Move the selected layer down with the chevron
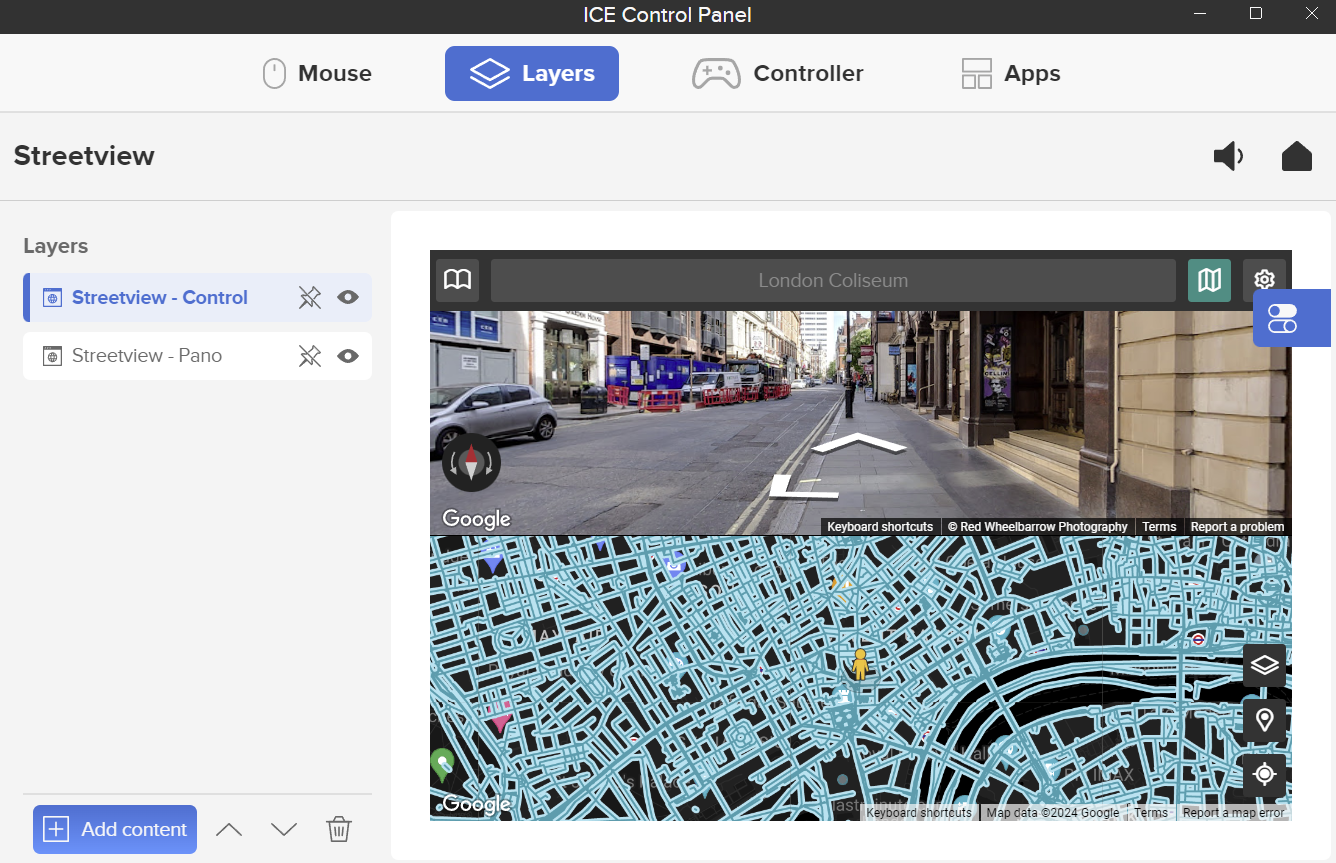Viewport: 1336px width, 863px height. pyautogui.click(x=283, y=829)
